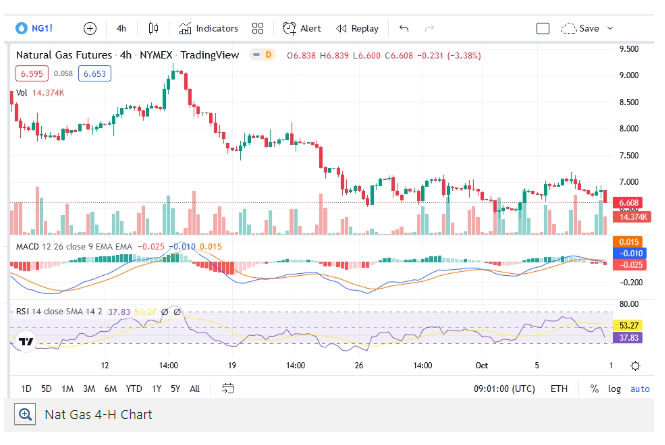Screen dimensions: 665x445
Task: Click the TradingView logo in the RSI pane
Action: [26, 341]
